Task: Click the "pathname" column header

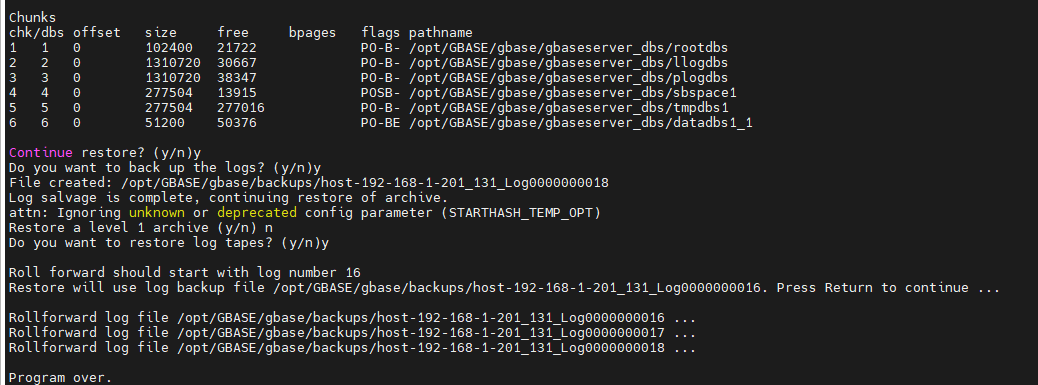Action: click(x=440, y=32)
